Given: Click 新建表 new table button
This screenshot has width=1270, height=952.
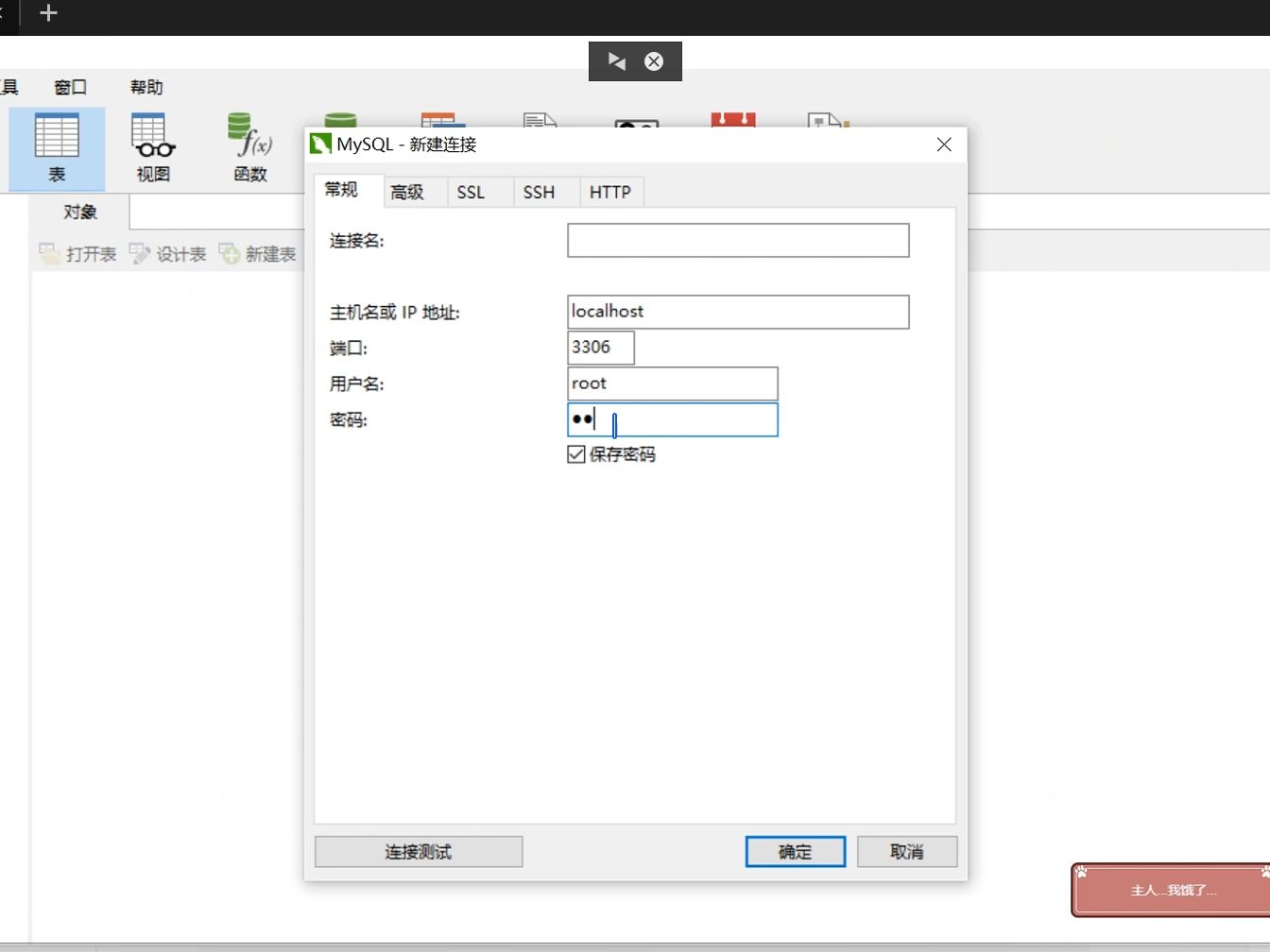Looking at the screenshot, I should 257,254.
